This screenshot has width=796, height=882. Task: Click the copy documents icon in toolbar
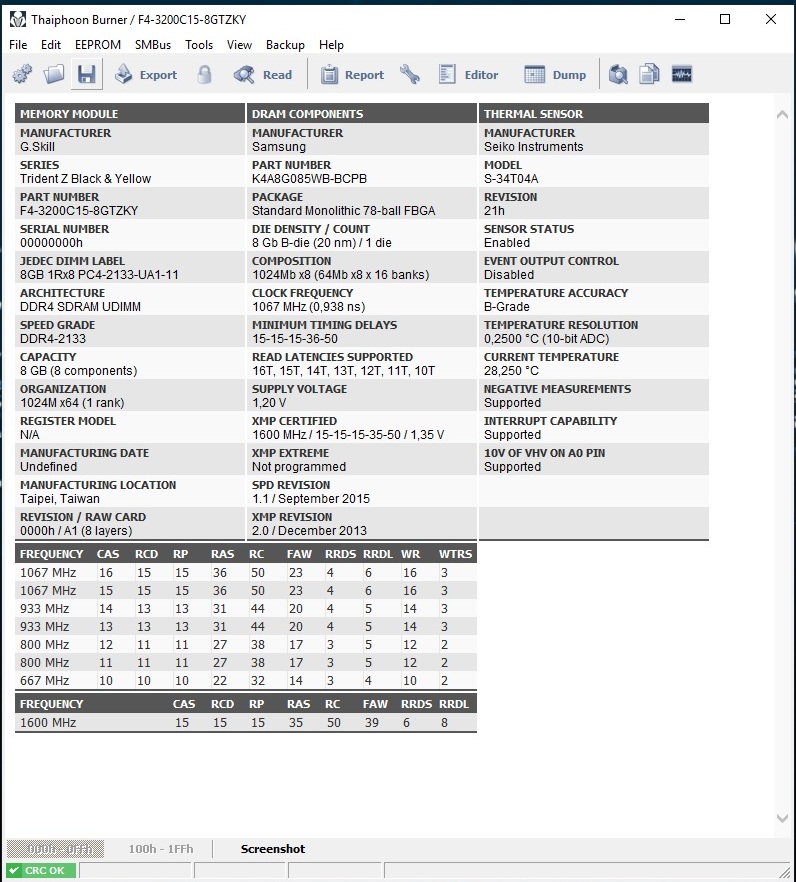(x=649, y=74)
